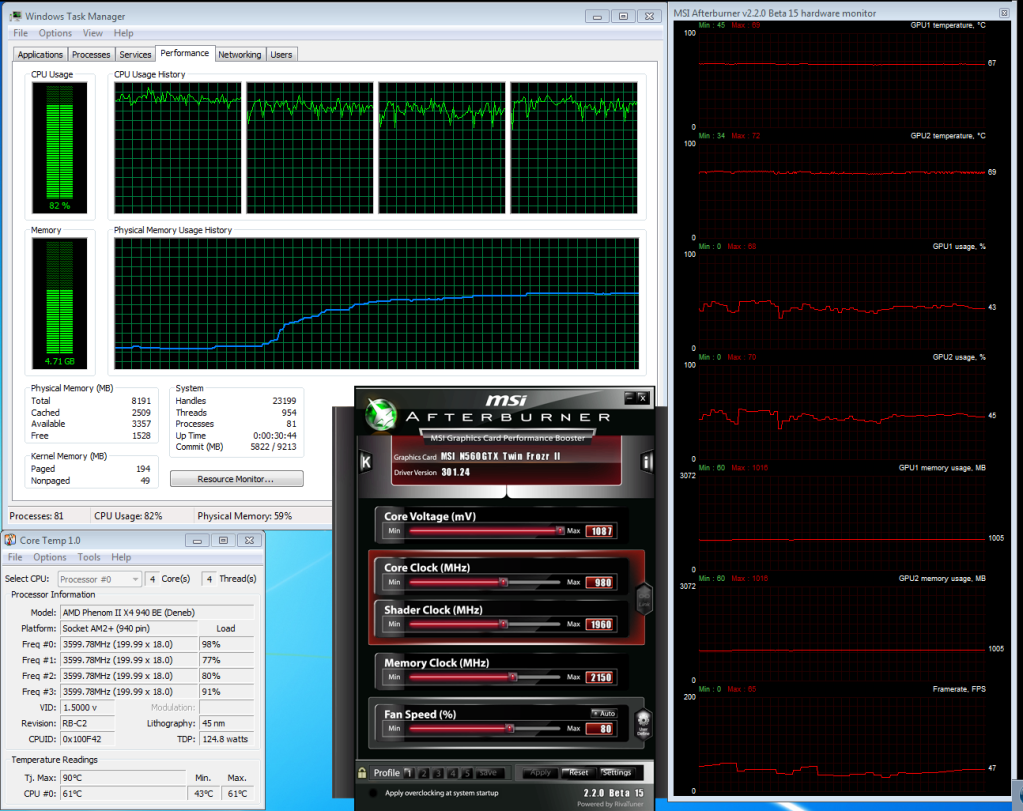This screenshot has width=1023, height=811.
Task: Open Core Temp Tools menu
Action: 89,557
